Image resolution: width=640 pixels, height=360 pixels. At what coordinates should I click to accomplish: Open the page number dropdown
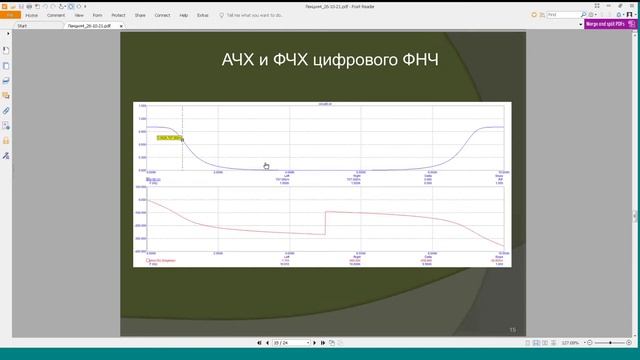pyautogui.click(x=308, y=343)
